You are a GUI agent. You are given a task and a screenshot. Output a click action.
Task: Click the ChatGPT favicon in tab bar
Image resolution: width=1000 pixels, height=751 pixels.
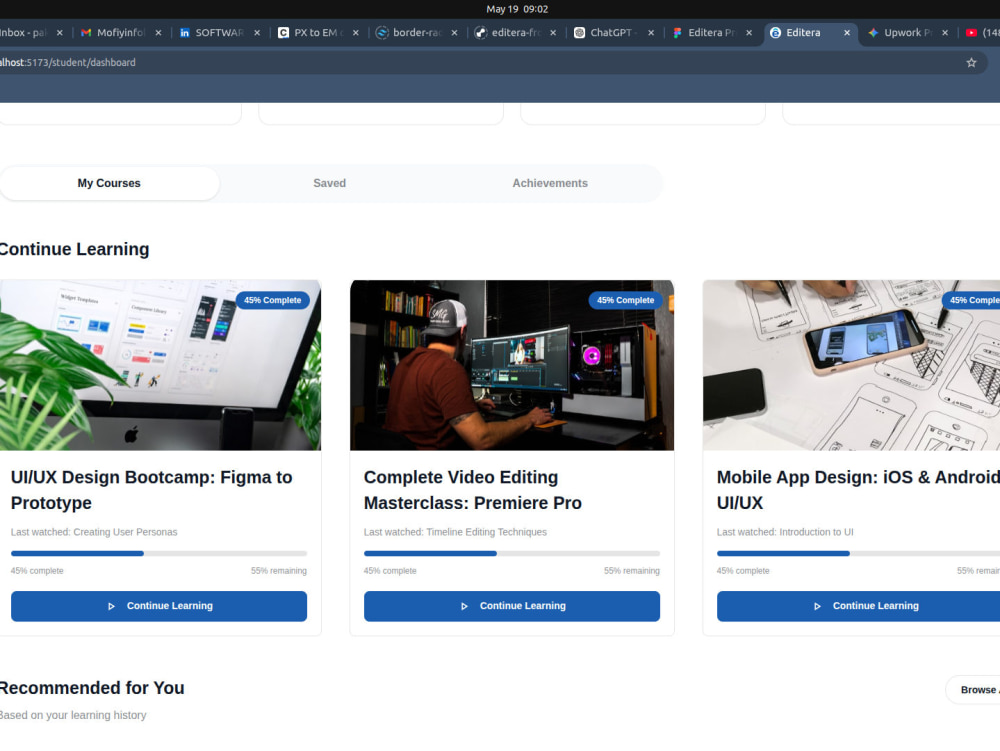point(579,33)
